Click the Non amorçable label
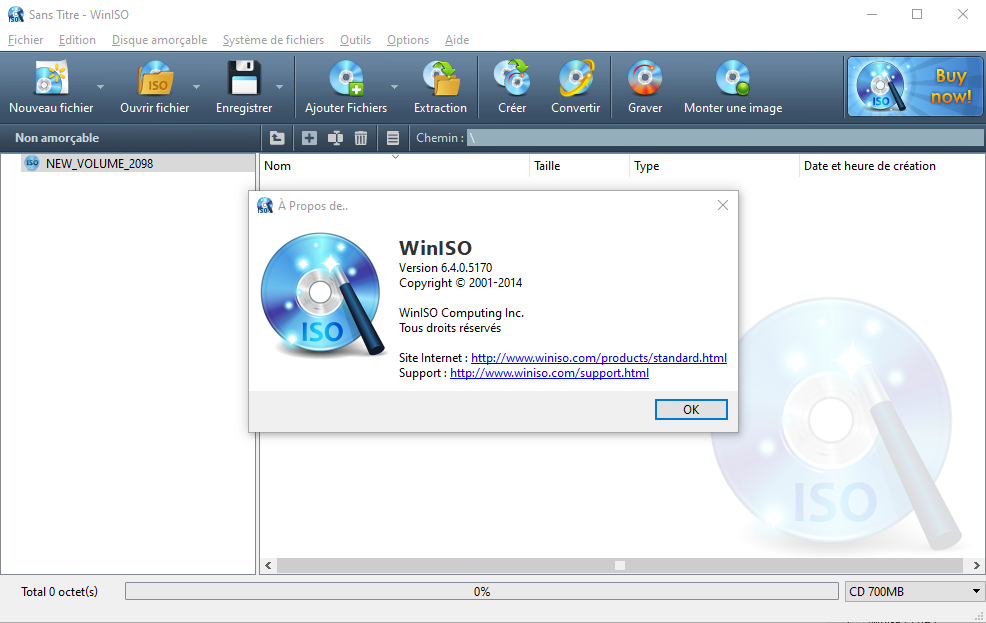Screen dimensions: 986x623 tap(57, 138)
